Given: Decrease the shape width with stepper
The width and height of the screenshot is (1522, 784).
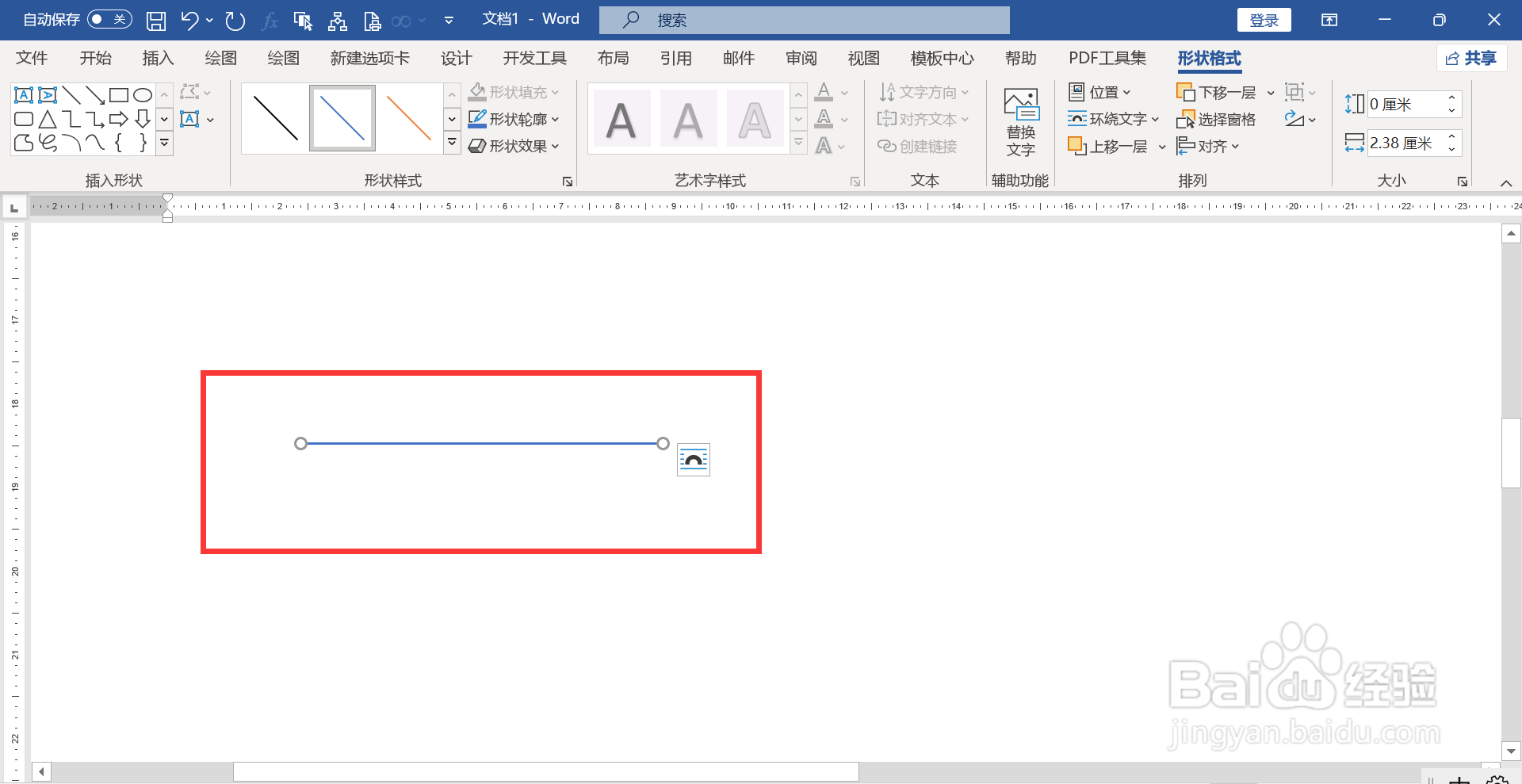Looking at the screenshot, I should pyautogui.click(x=1452, y=149).
